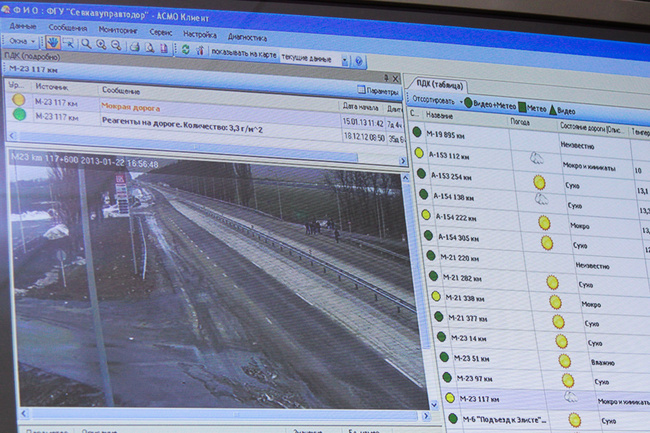Click the zoom in magnifier
The image size is (650, 433).
101,45
